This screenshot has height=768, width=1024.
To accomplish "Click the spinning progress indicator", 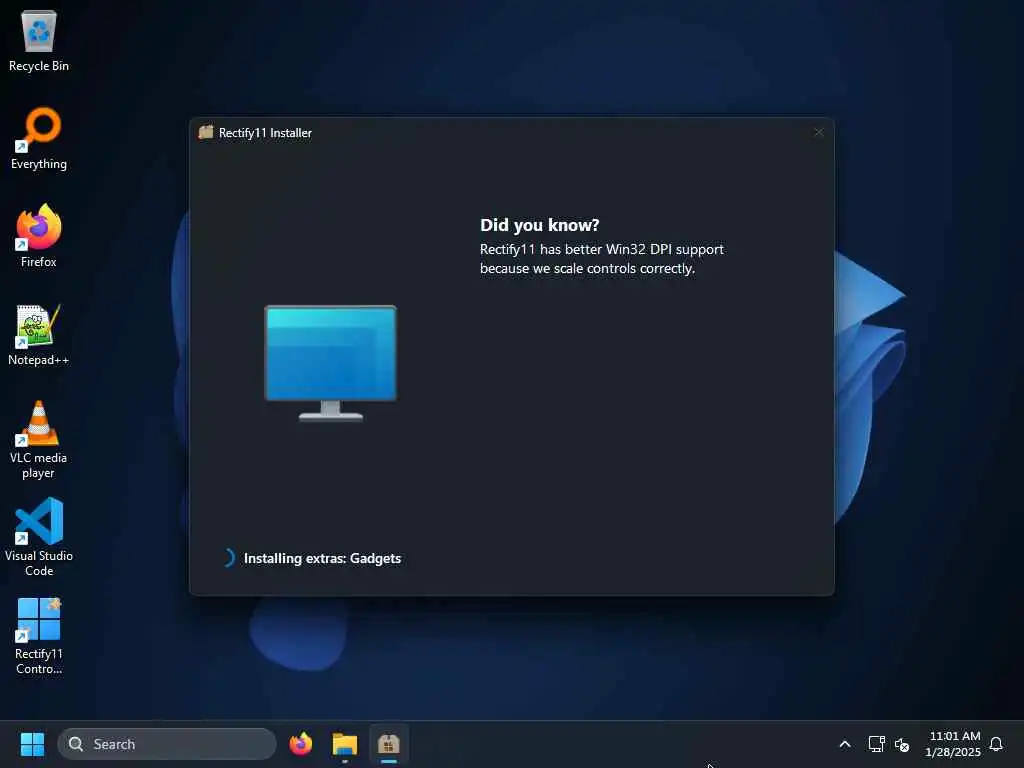I will [228, 558].
